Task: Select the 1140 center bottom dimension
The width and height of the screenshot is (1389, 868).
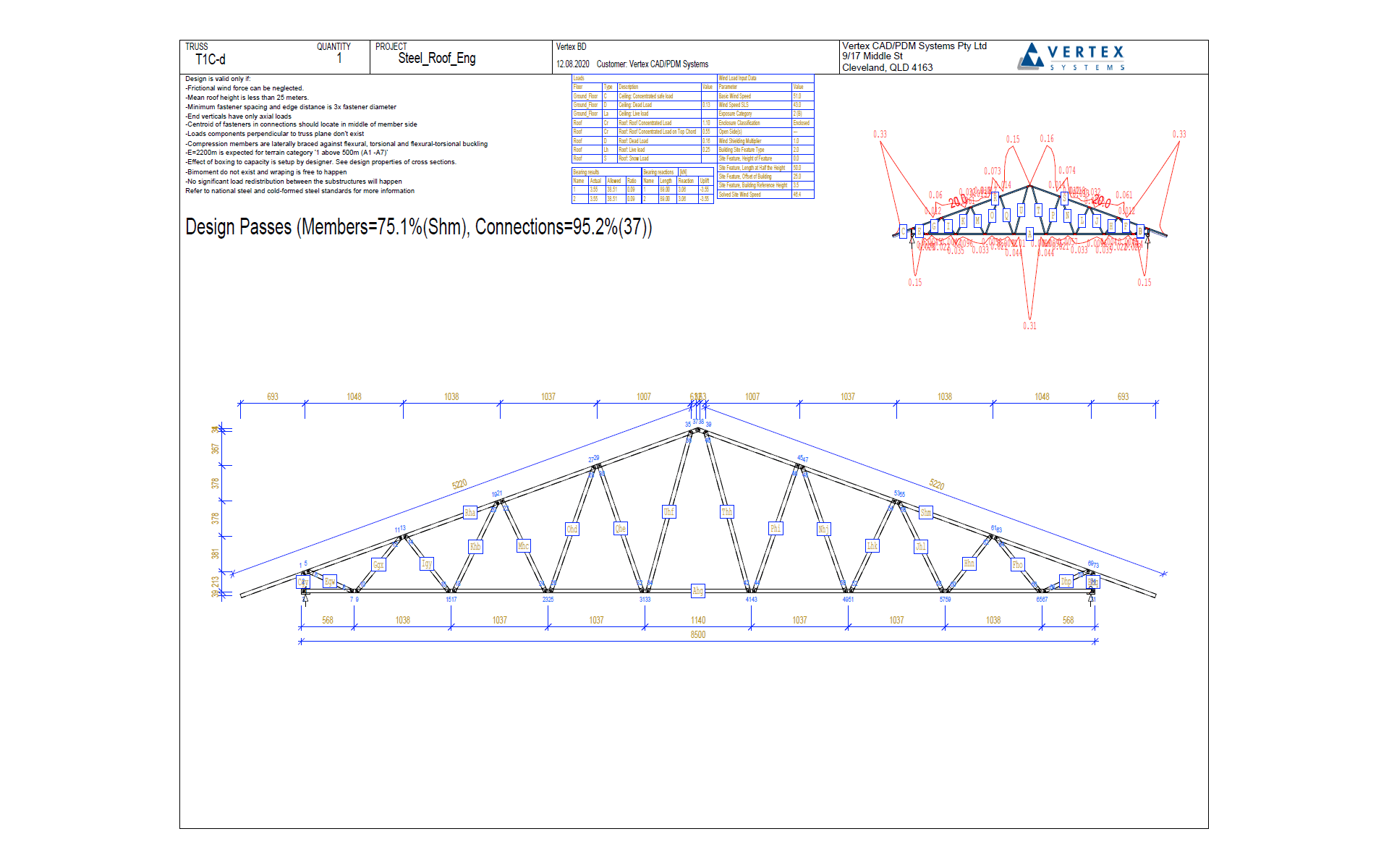Action: click(x=697, y=621)
